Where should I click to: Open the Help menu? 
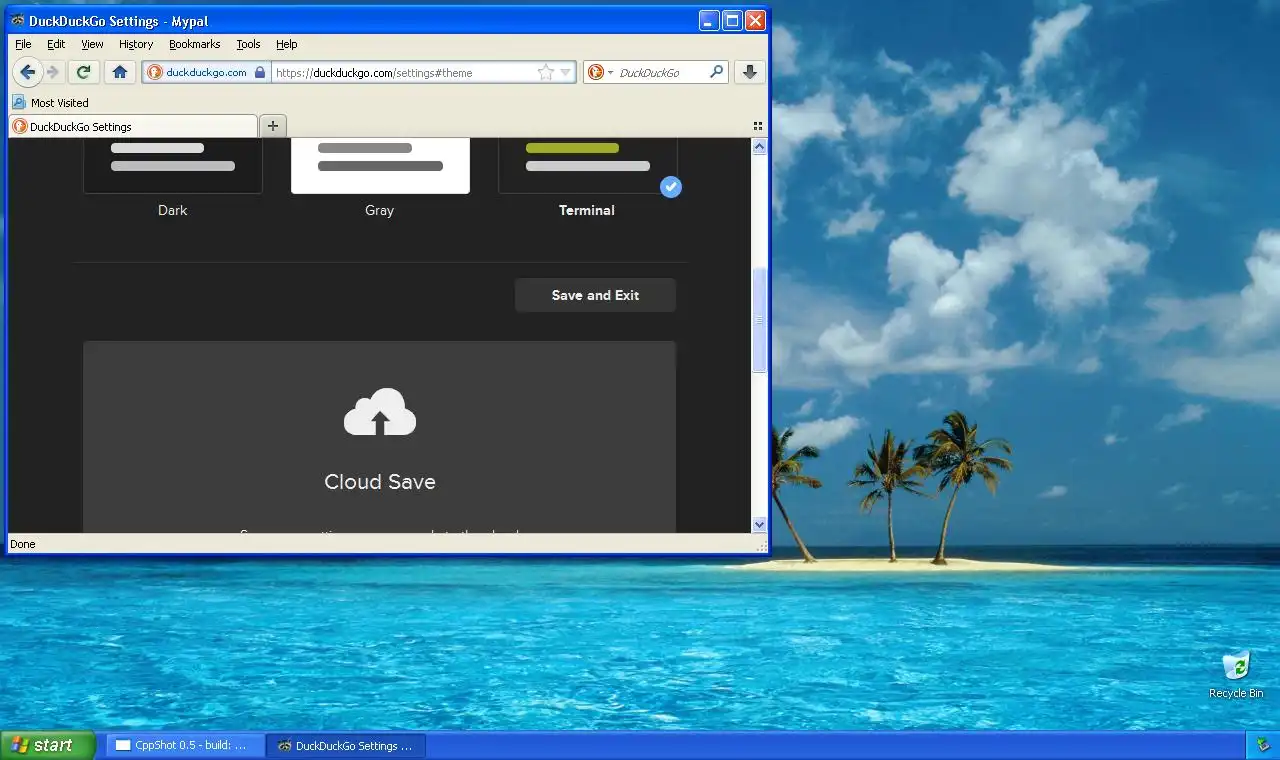[x=287, y=44]
